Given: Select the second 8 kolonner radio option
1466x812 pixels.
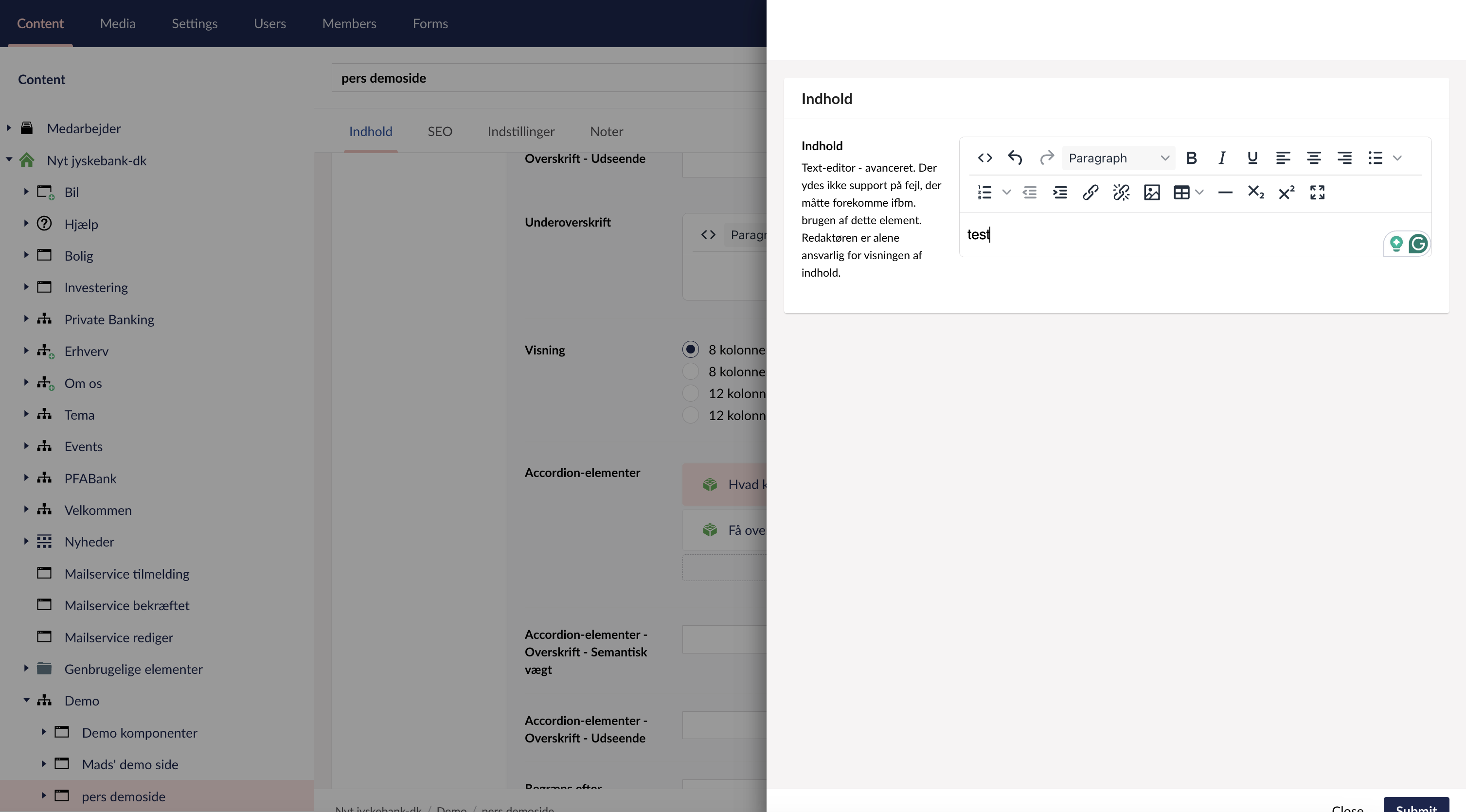Looking at the screenshot, I should [x=690, y=371].
